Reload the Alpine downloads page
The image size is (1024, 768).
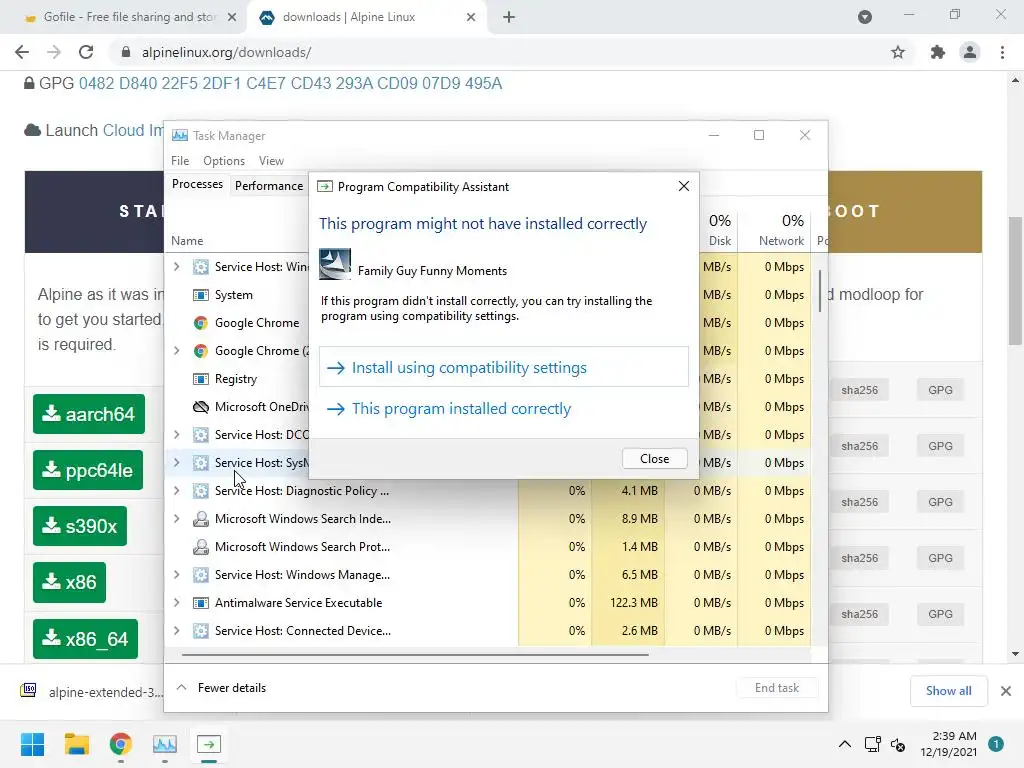pos(86,52)
